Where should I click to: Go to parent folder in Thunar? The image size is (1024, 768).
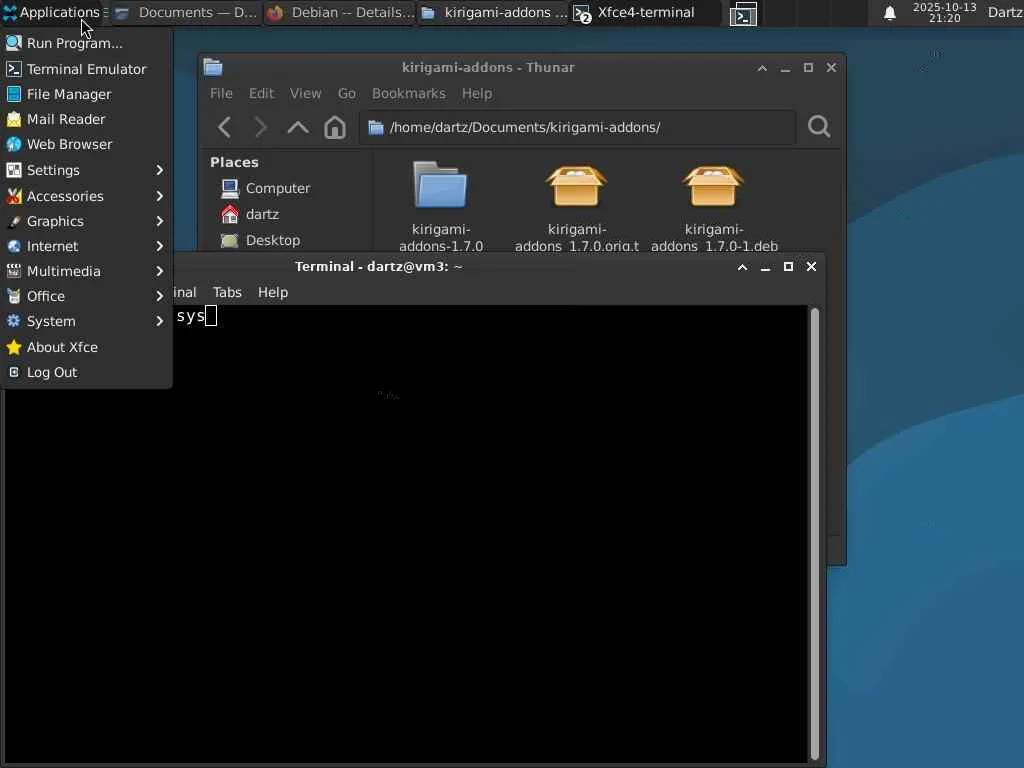click(298, 127)
